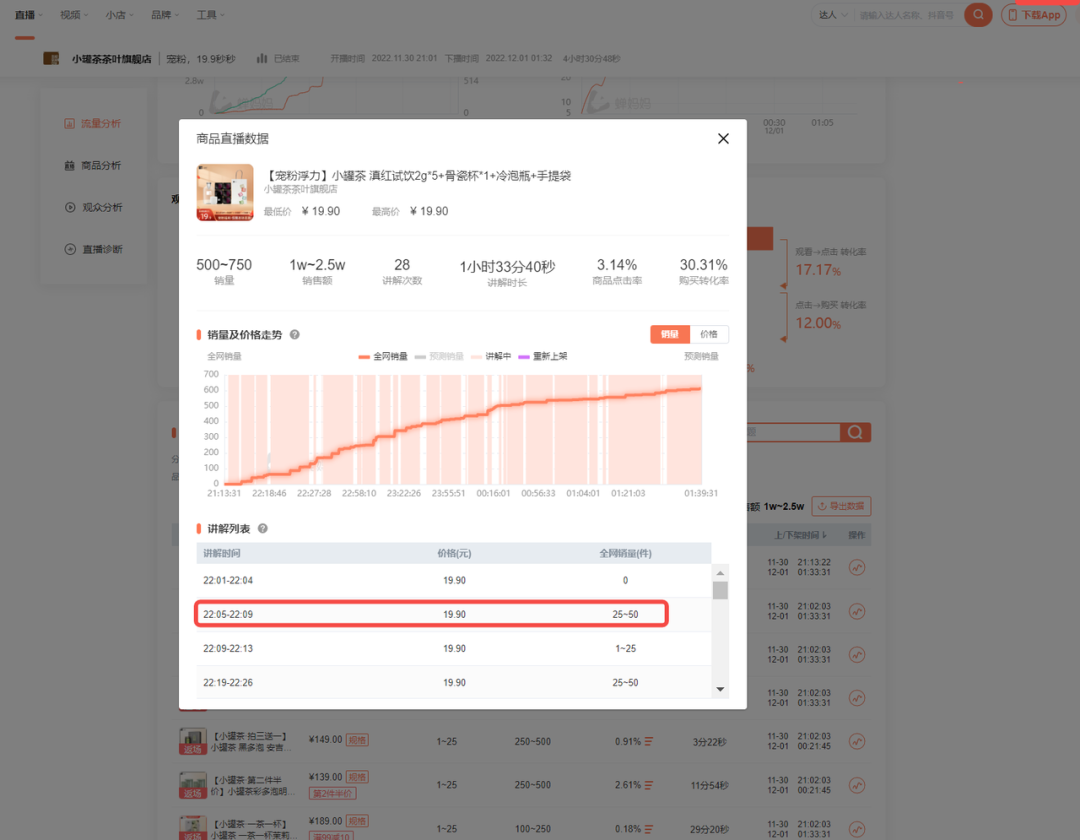The height and width of the screenshot is (840, 1080).
Task: Expand the 品牌 menu in top navigation
Action: pyautogui.click(x=165, y=15)
